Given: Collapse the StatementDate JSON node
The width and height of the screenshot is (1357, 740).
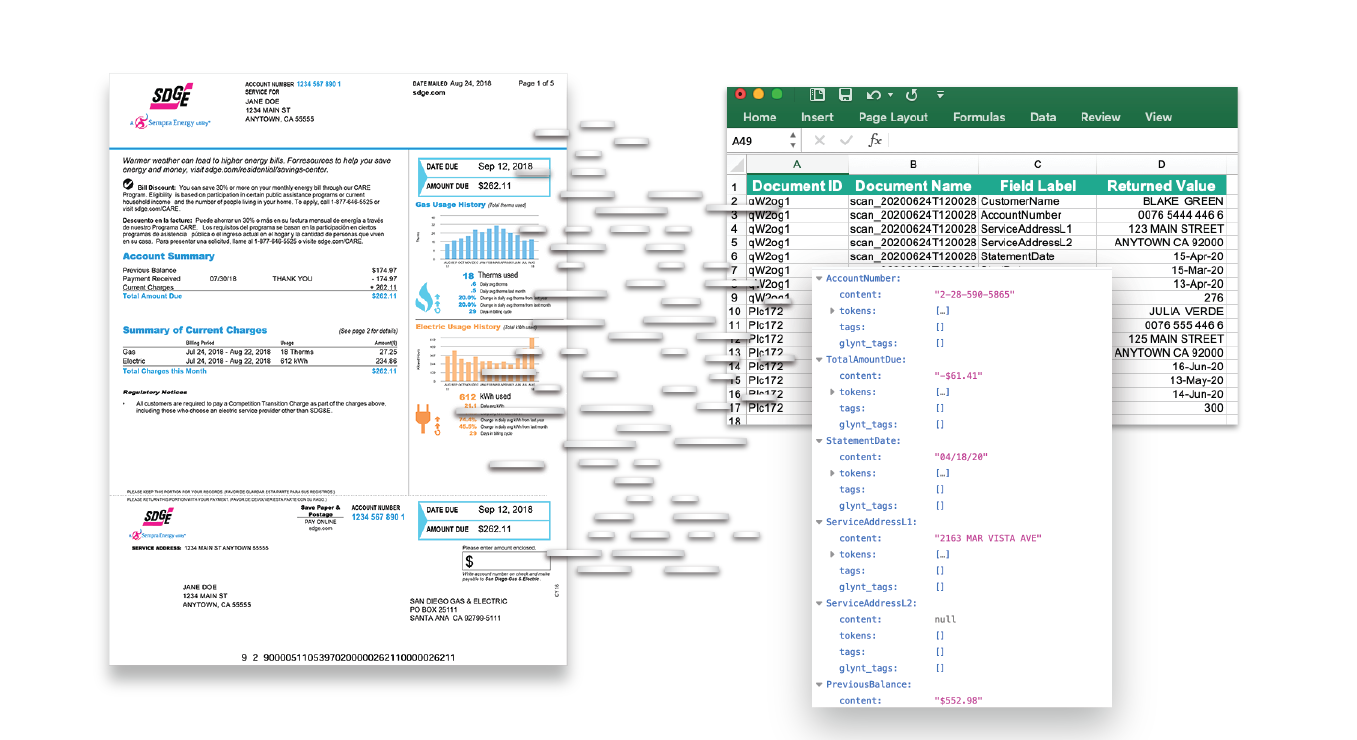Looking at the screenshot, I should coord(819,441).
